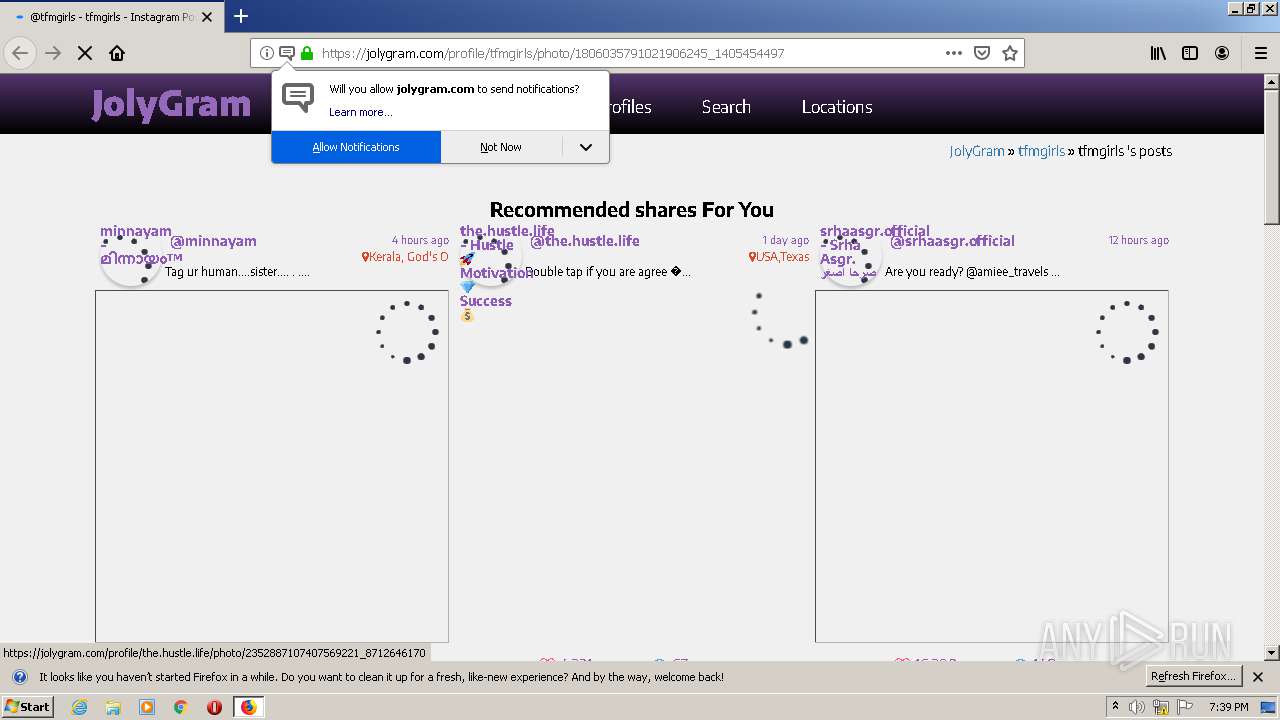This screenshot has width=1280, height=720.
Task: Switch to Firefox taskbar button
Action: pos(248,707)
